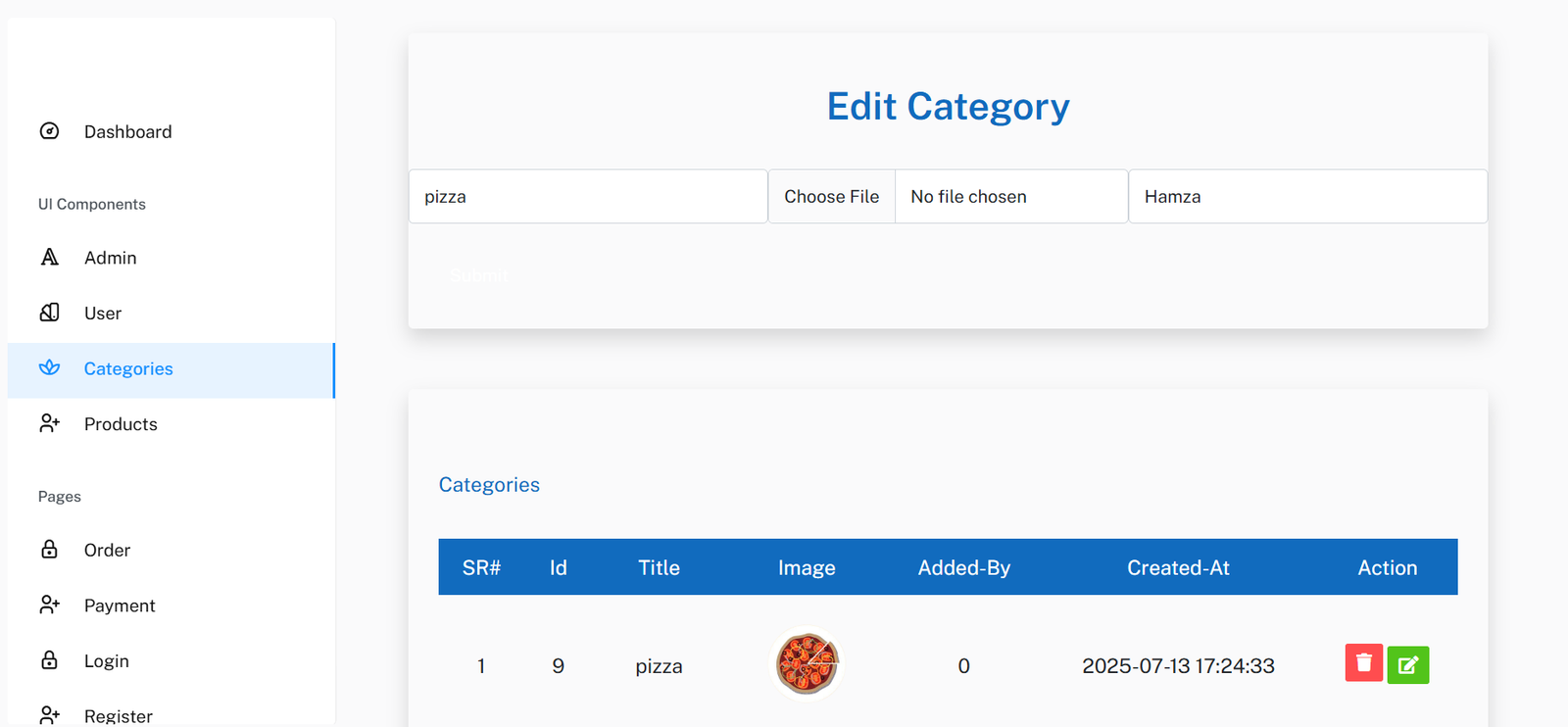Click the Created-At column header
1568x727 pixels.
click(x=1178, y=567)
